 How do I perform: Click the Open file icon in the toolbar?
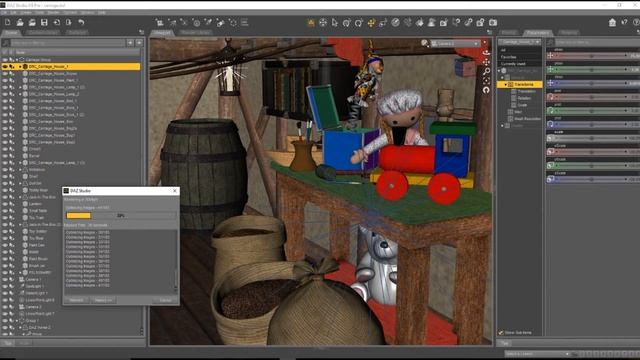[x=20, y=22]
